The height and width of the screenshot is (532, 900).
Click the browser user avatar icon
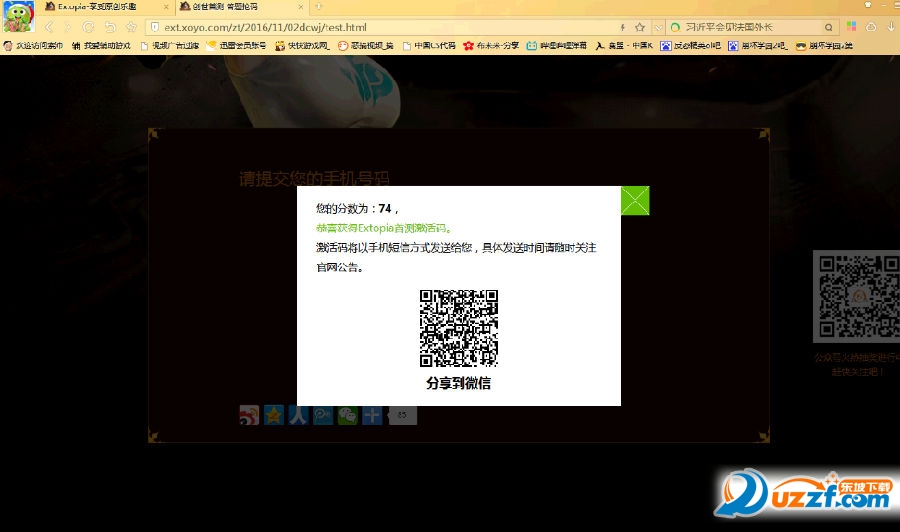point(18,17)
